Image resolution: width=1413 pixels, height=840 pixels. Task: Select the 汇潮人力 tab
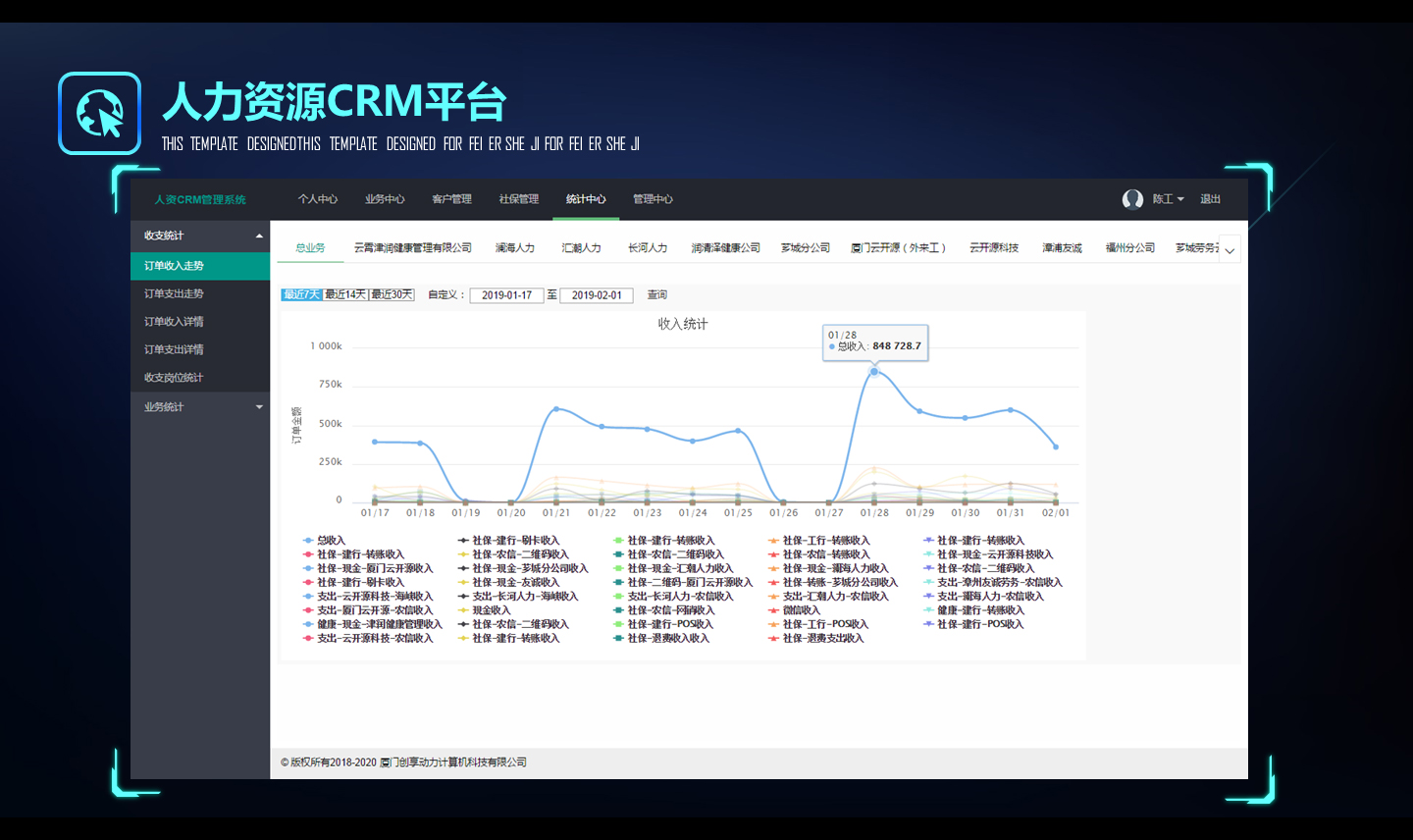coord(581,248)
